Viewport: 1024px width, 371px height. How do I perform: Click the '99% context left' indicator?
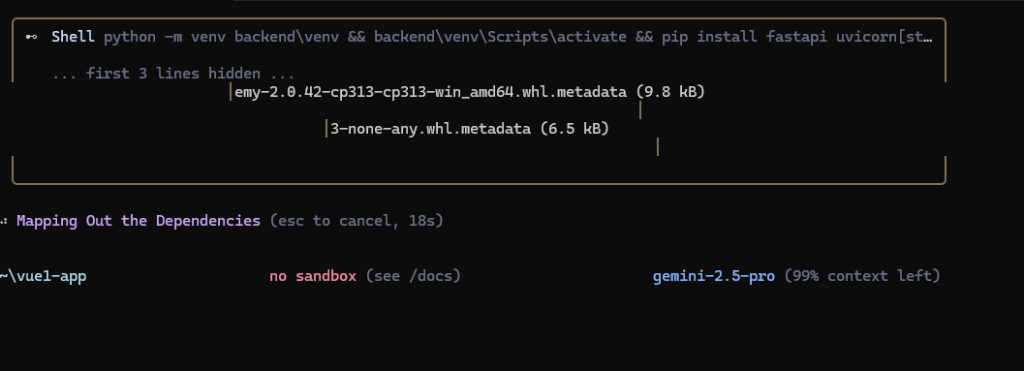[862, 276]
